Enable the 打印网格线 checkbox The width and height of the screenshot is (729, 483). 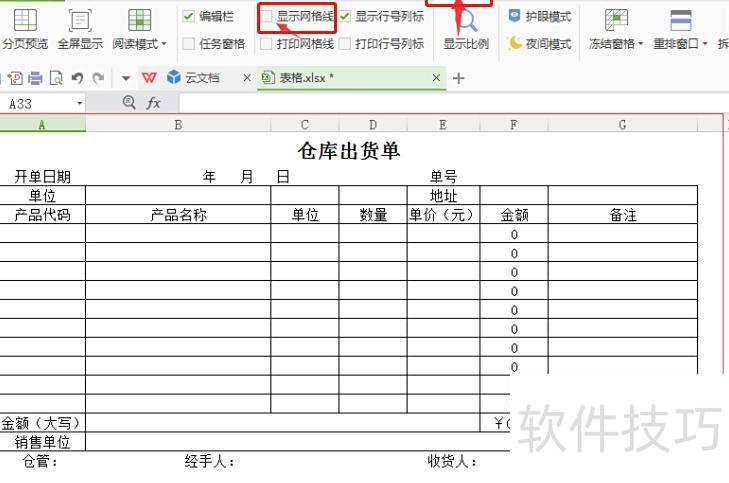point(266,44)
